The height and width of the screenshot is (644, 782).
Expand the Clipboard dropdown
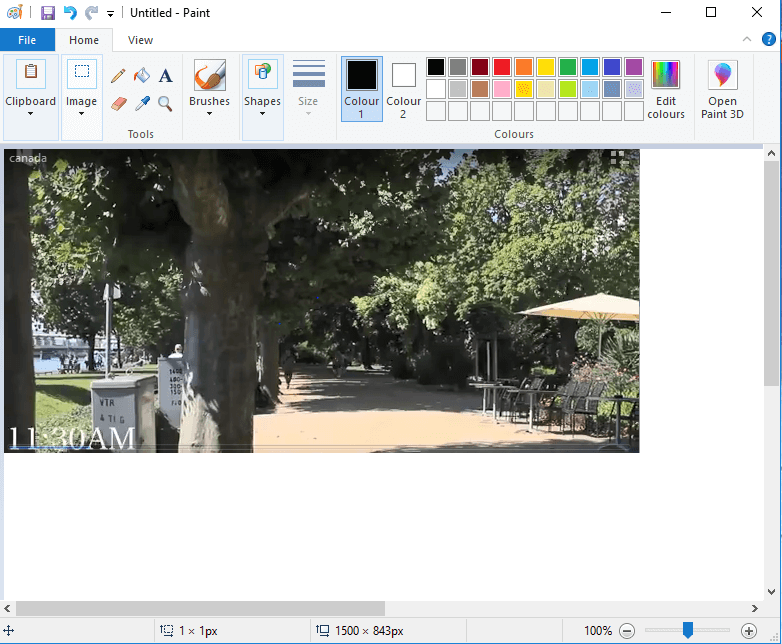[x=30, y=113]
